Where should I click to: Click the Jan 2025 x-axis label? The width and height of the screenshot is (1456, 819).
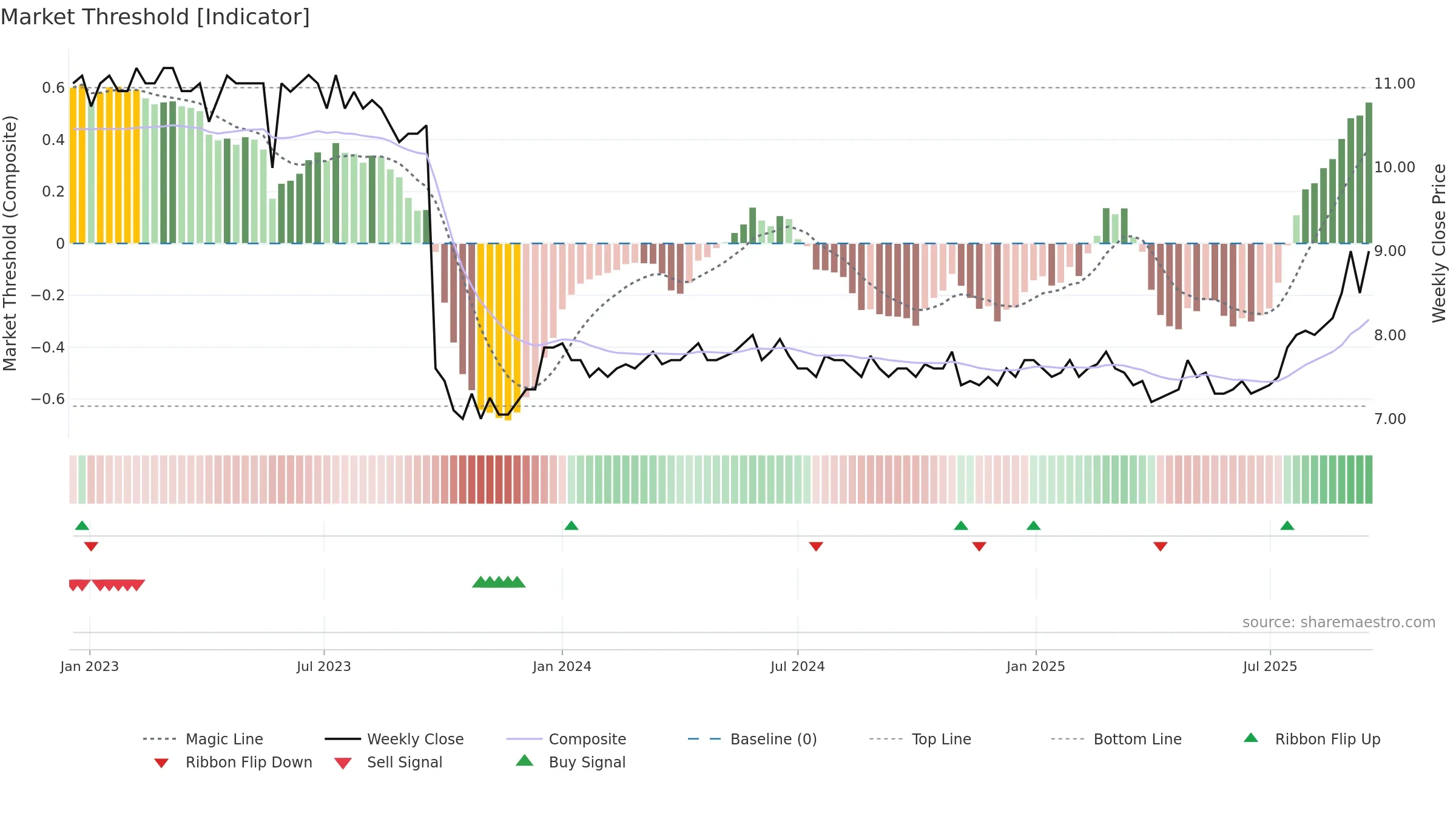click(x=1036, y=666)
